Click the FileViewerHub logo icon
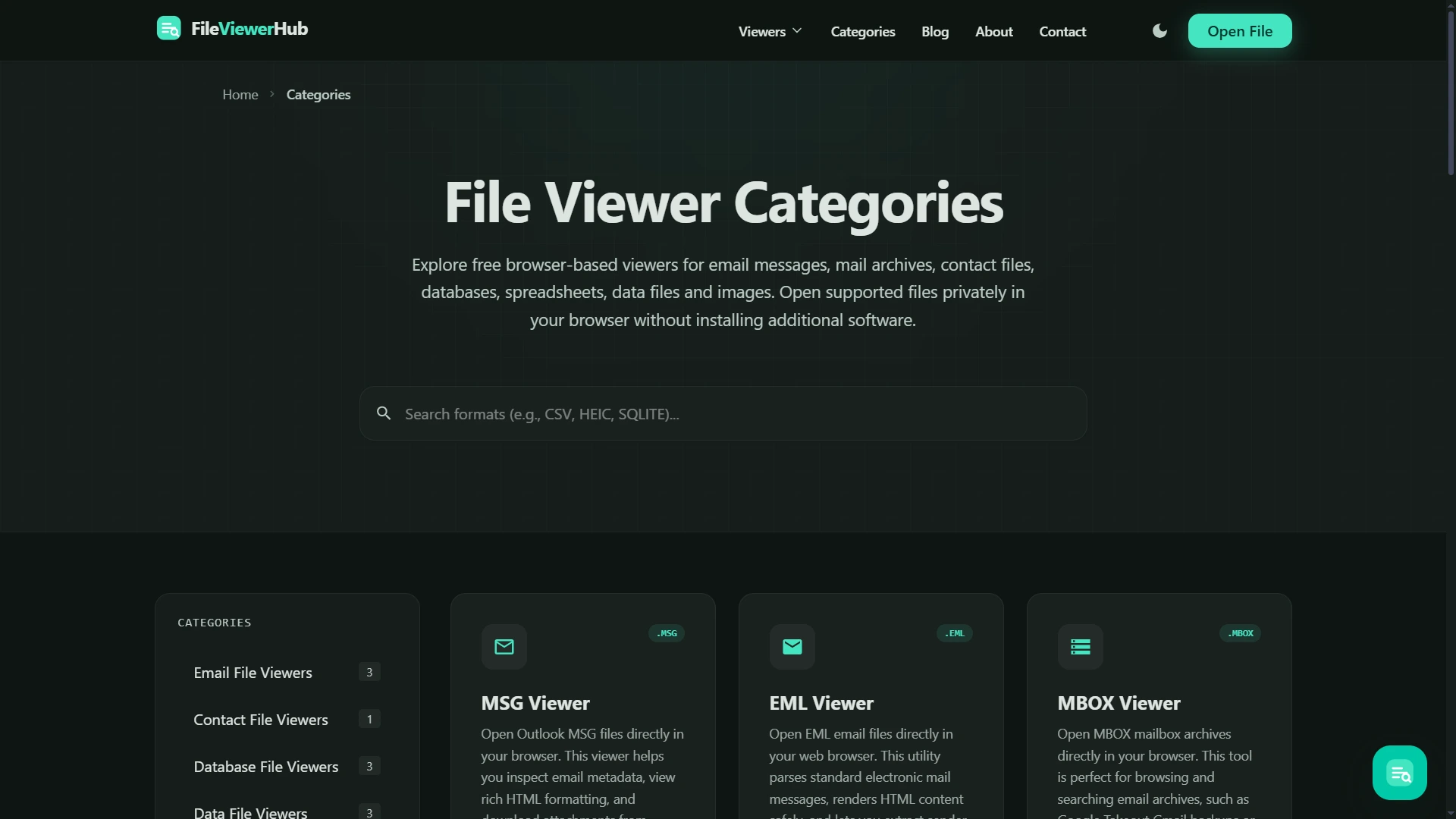 pos(168,29)
